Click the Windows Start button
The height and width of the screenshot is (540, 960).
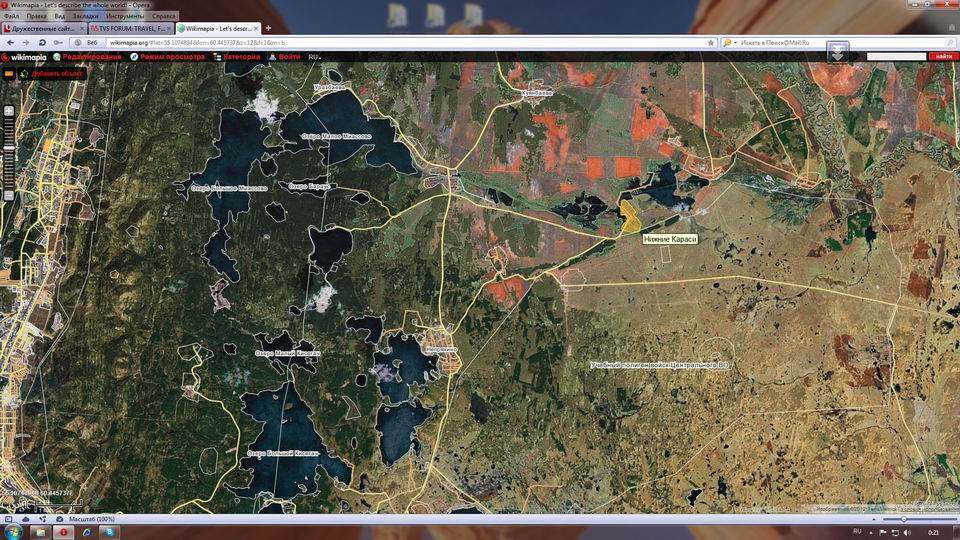tap(11, 532)
